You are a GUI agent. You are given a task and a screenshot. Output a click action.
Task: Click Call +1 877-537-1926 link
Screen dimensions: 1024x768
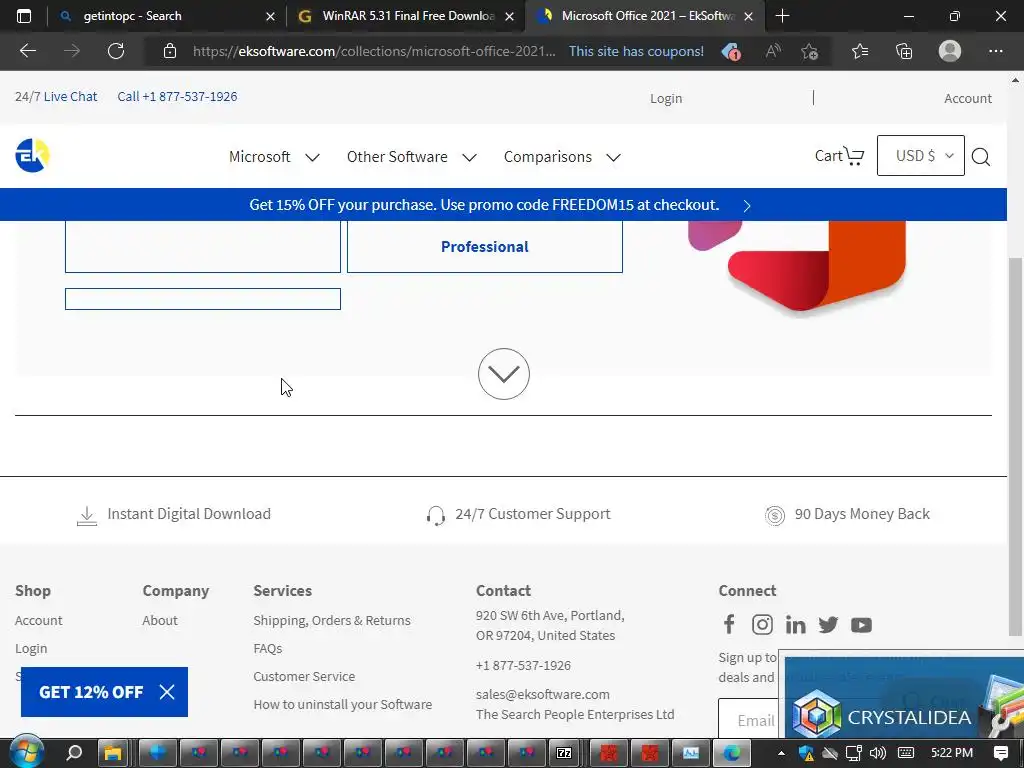pos(177,97)
